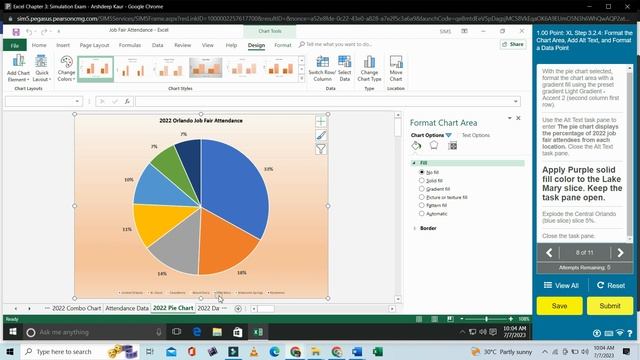Select the Gradient fill radio button
Screen dimensions: 640x360
click(422, 189)
